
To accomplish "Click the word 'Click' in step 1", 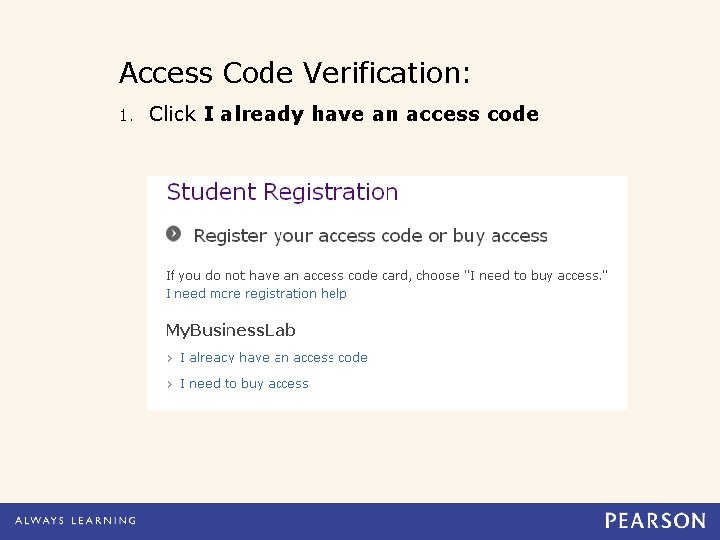I will [172, 114].
